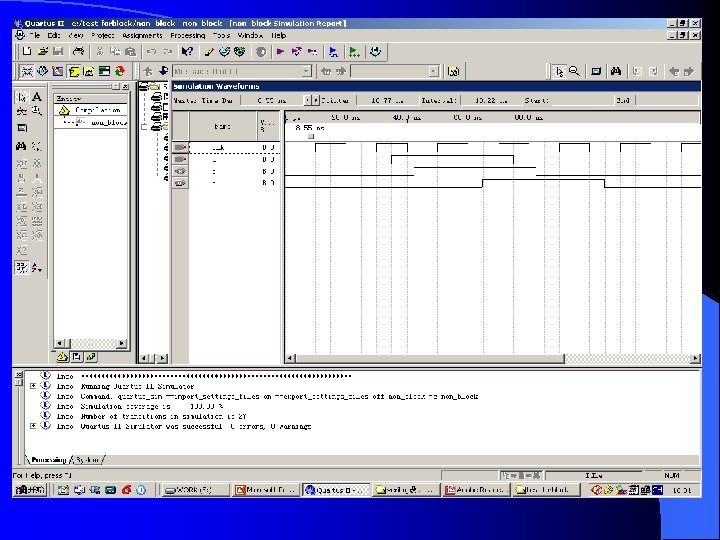This screenshot has height=540, width=720.
Task: Open the Help menu
Action: (278, 35)
